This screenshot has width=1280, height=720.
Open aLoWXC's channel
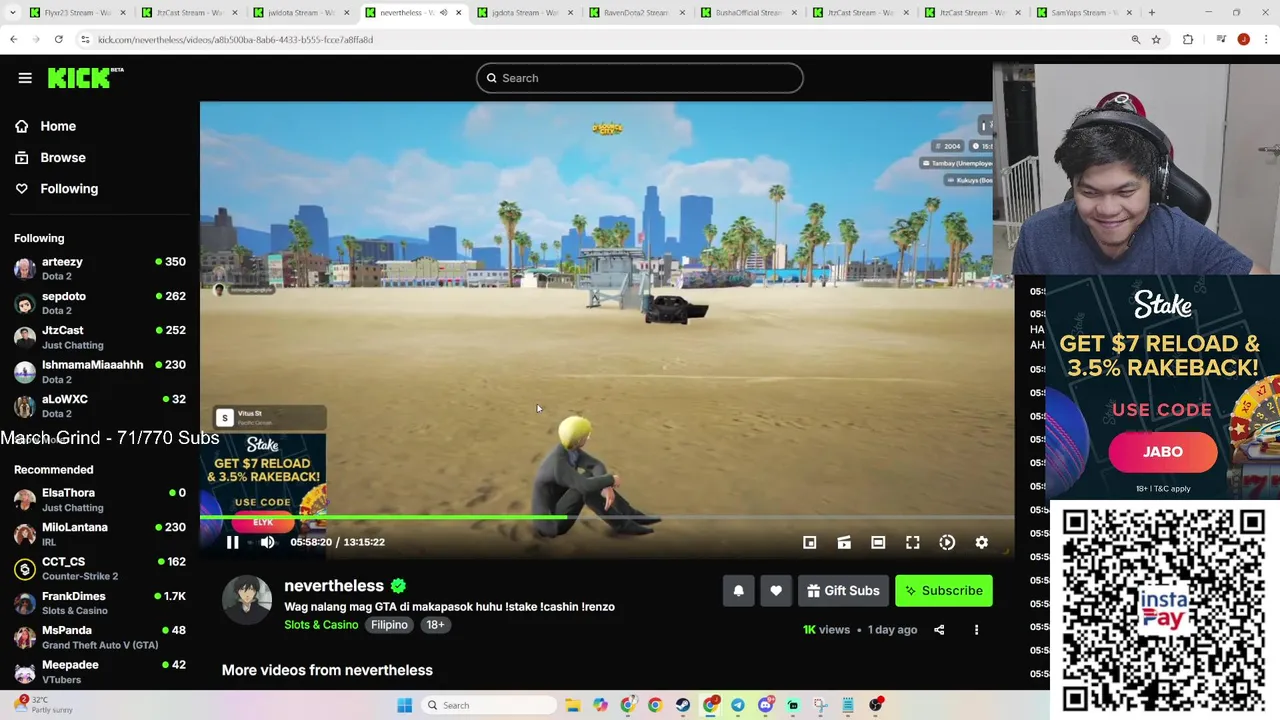[x=100, y=406]
